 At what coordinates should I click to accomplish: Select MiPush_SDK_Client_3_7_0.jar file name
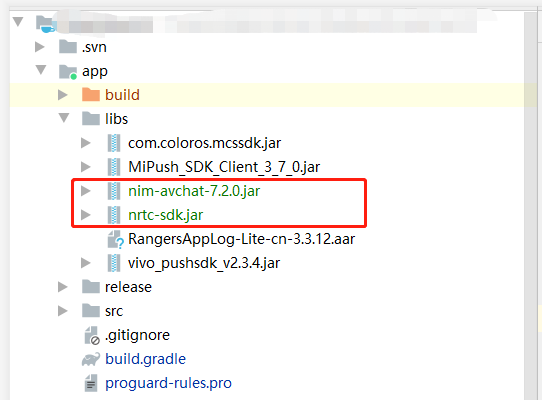[224, 167]
